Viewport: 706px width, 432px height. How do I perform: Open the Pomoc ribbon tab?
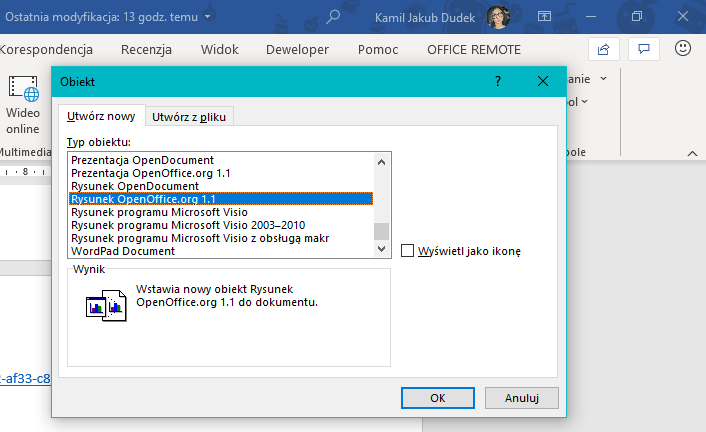(x=378, y=50)
